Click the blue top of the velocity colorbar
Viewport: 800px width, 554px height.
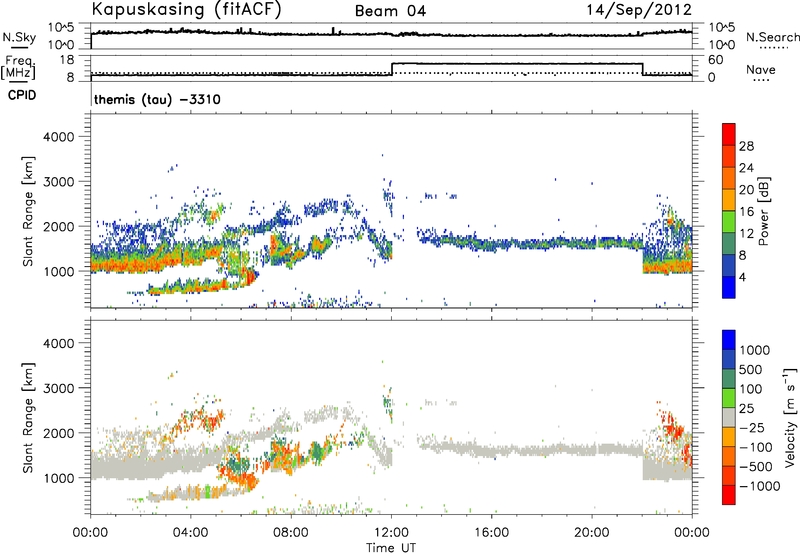click(x=729, y=340)
